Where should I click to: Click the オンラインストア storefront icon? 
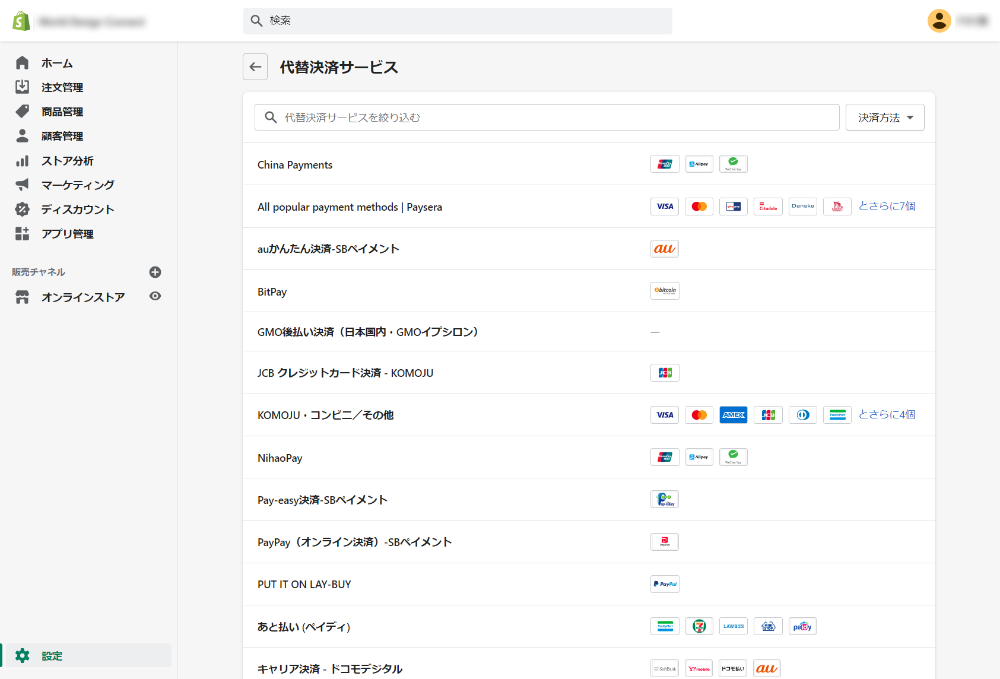(x=22, y=297)
